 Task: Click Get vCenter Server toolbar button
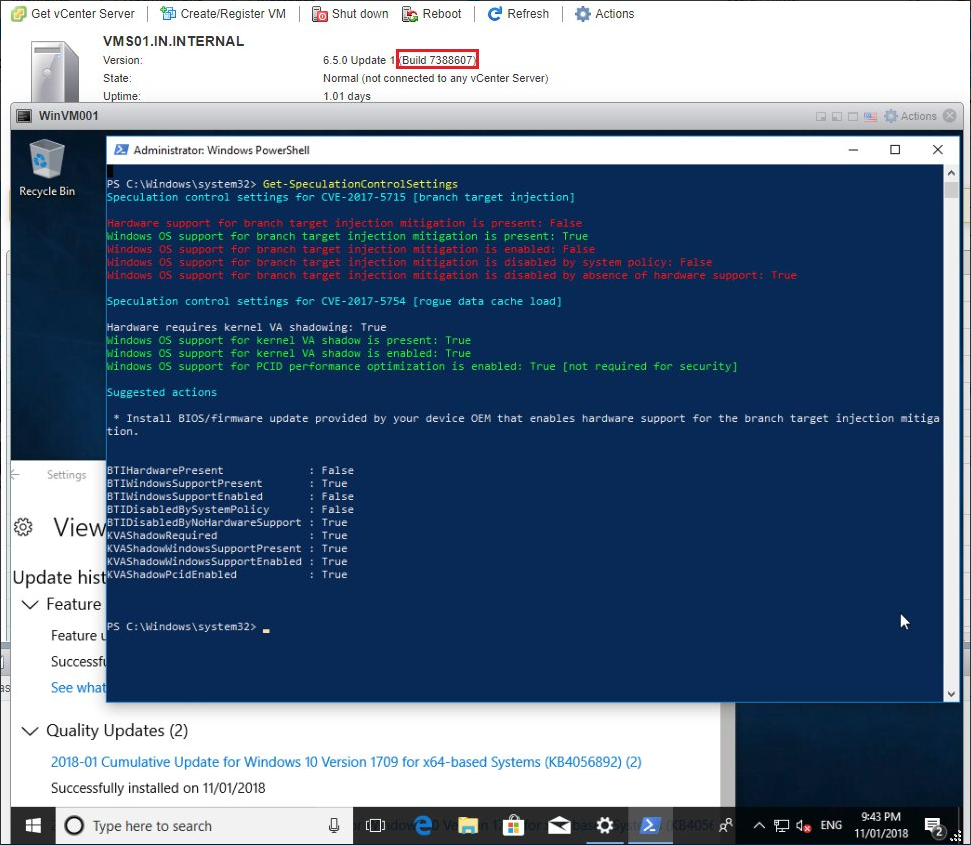pos(73,14)
